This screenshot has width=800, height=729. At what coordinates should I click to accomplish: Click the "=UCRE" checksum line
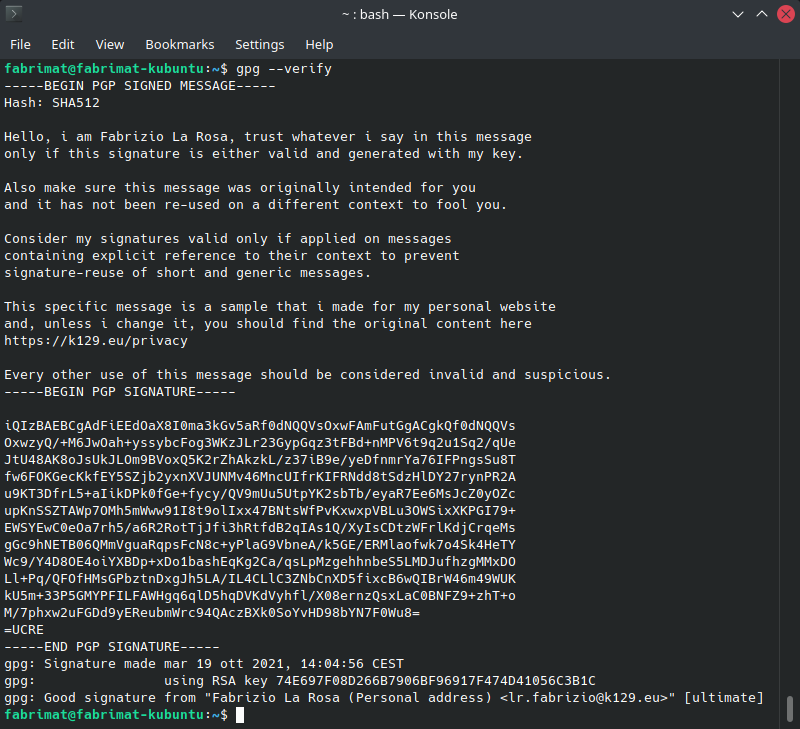coord(24,630)
